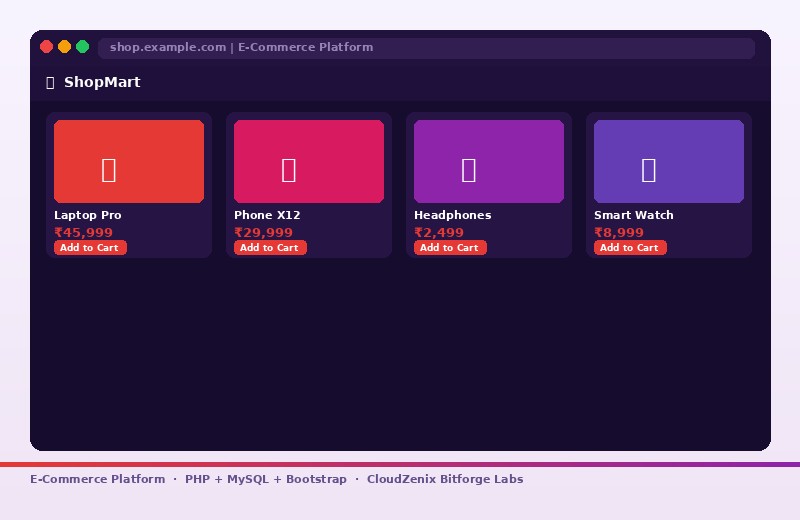Add Laptop Pro to cart
The height and width of the screenshot is (520, 800).
[x=90, y=247]
